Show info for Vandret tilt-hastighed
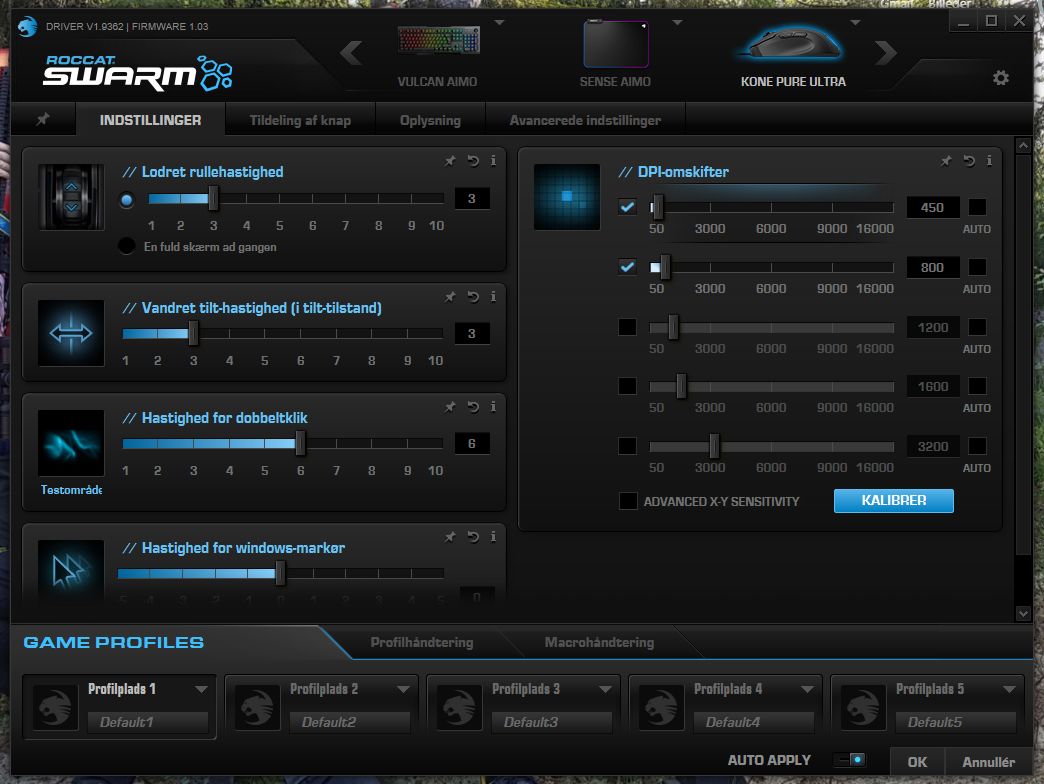This screenshot has height=784, width=1044. tap(493, 297)
